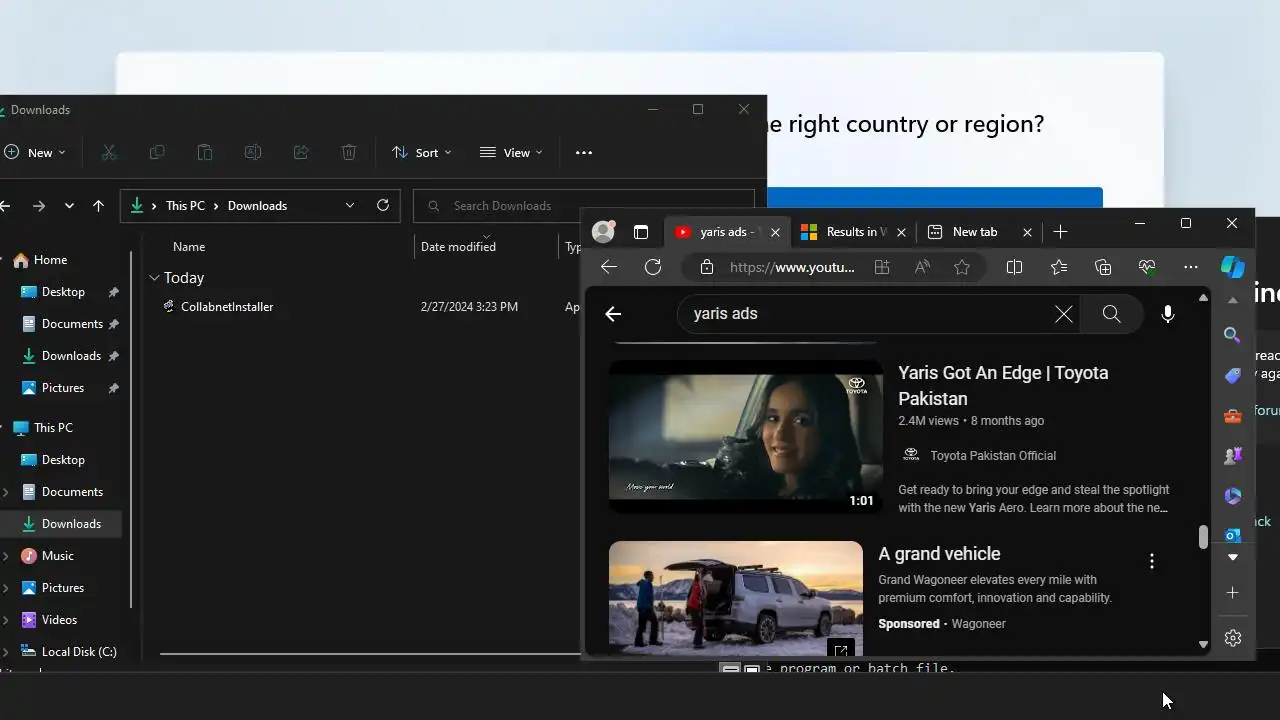
Task: Open Edge app available icon in address bar
Action: pos(882,267)
